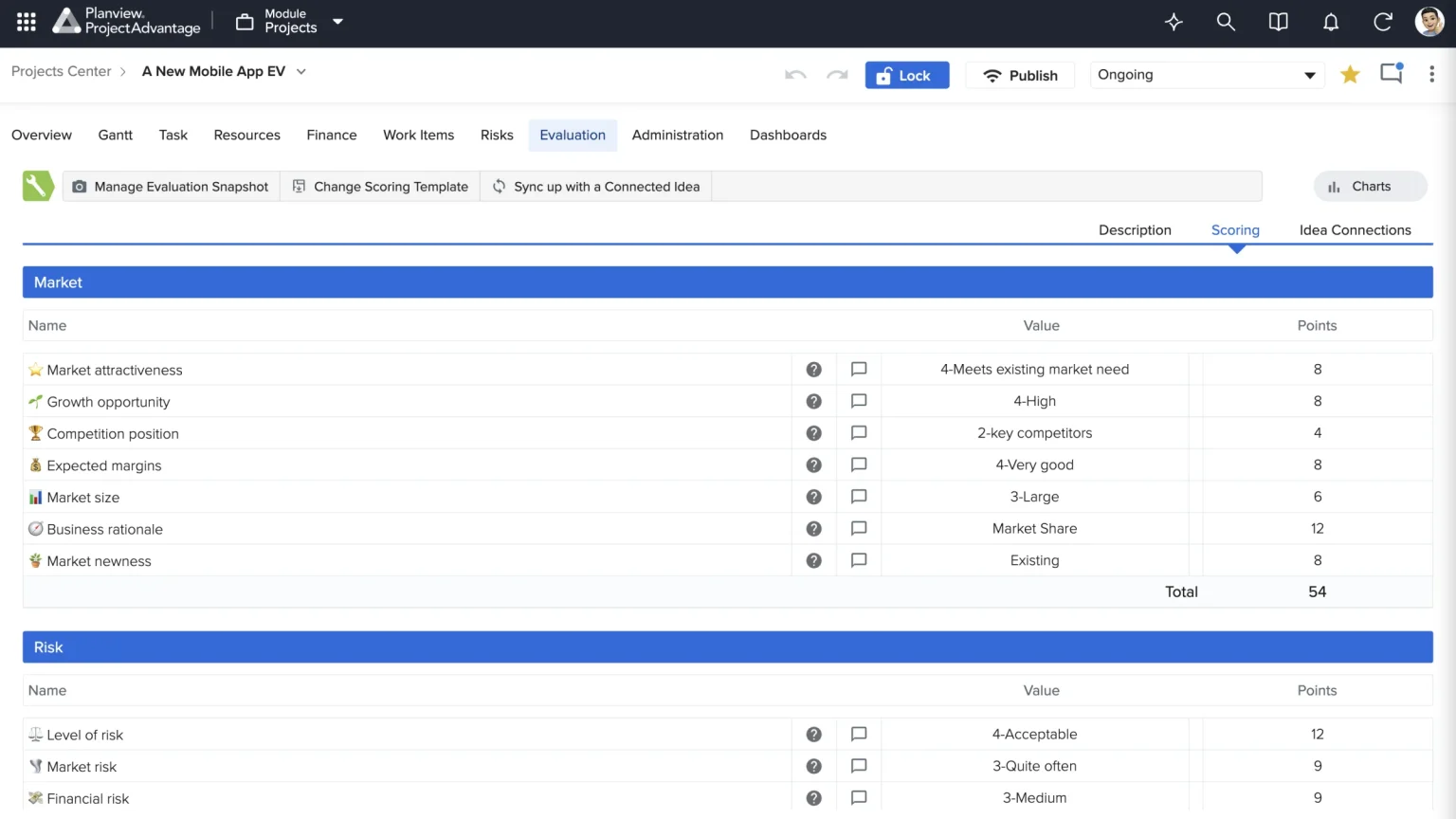1456x819 pixels.
Task: Open the AI sparkle assistant icon
Action: coord(1174,22)
